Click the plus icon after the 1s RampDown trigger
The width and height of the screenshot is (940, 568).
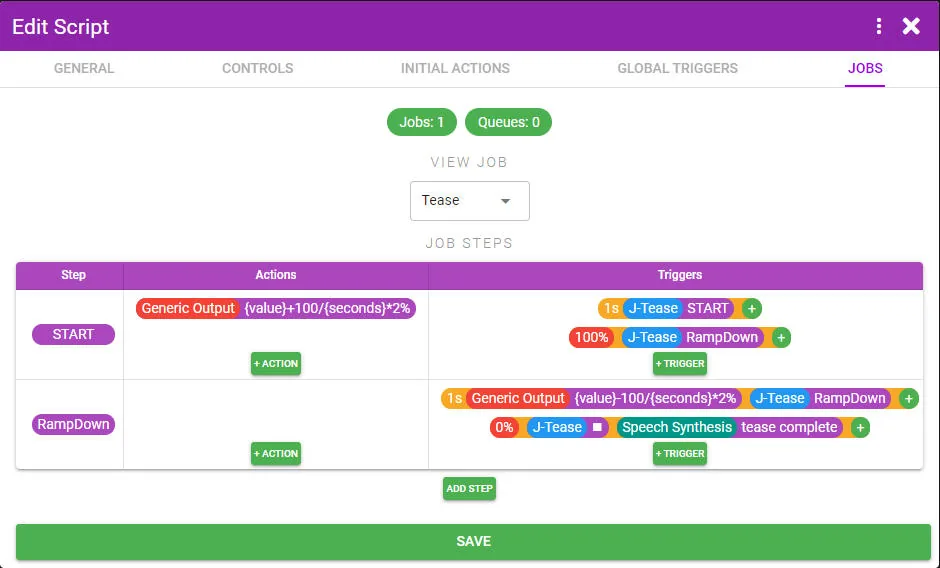(x=909, y=398)
